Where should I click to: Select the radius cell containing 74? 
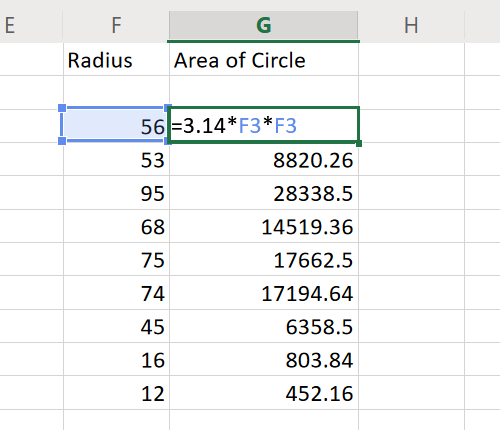116,293
